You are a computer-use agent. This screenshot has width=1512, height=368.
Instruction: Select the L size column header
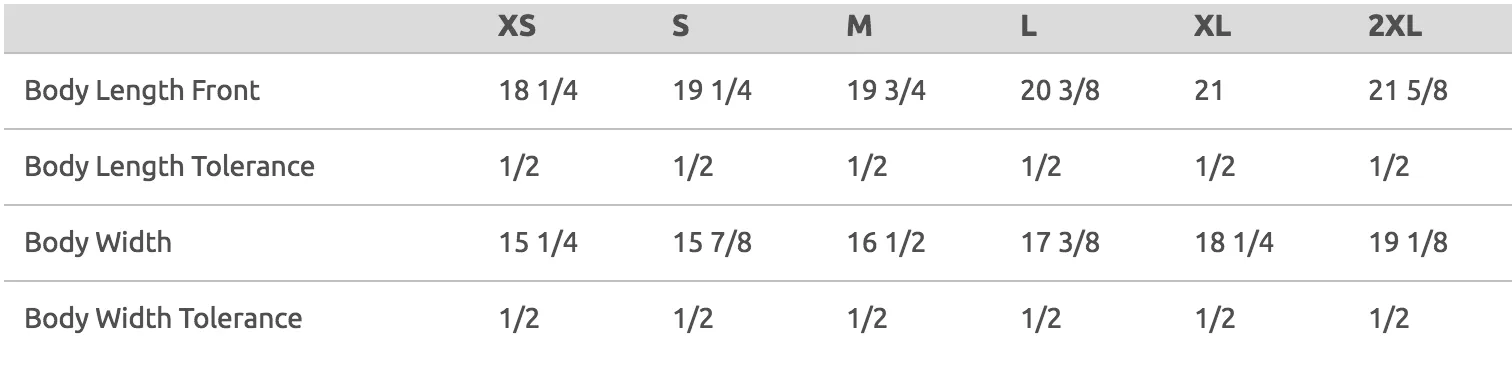tap(1028, 27)
